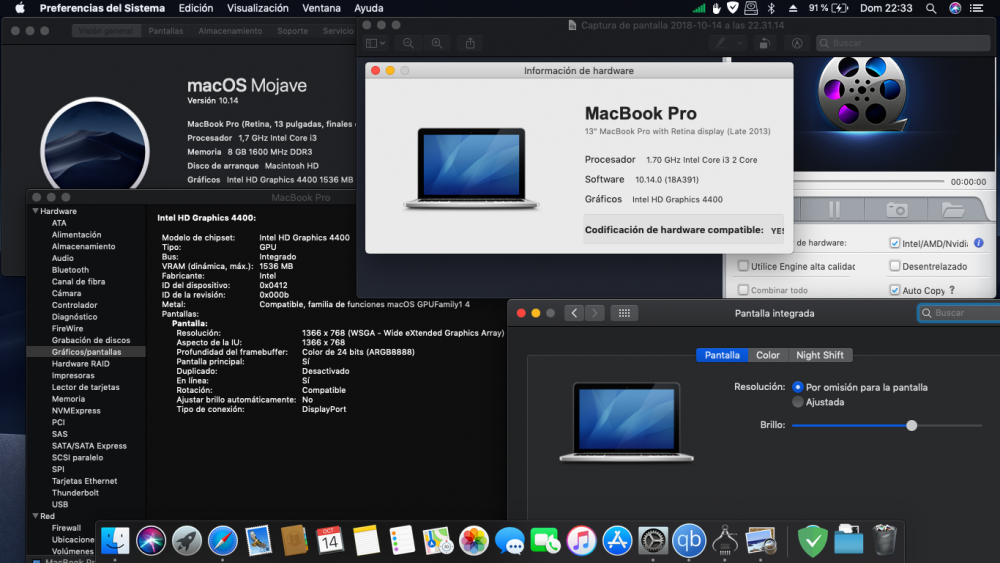Enable Combinar todo checkbox
1000x563 pixels.
[x=743, y=289]
